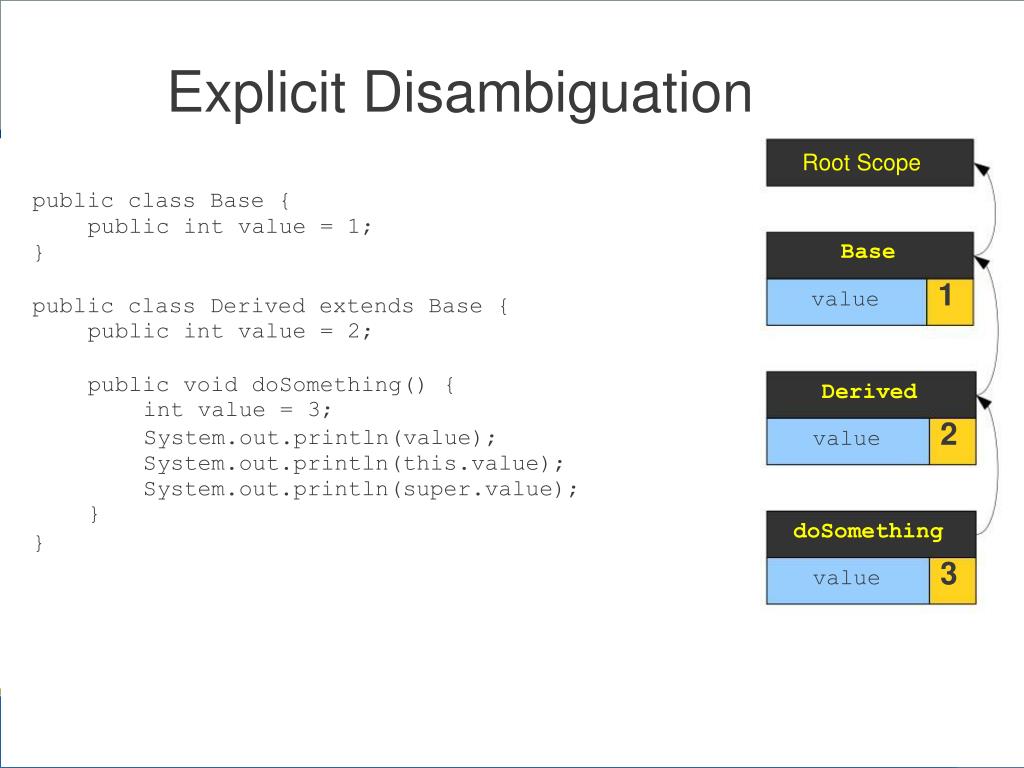Select the Base scope header
This screenshot has height=768, width=1024.
point(870,255)
